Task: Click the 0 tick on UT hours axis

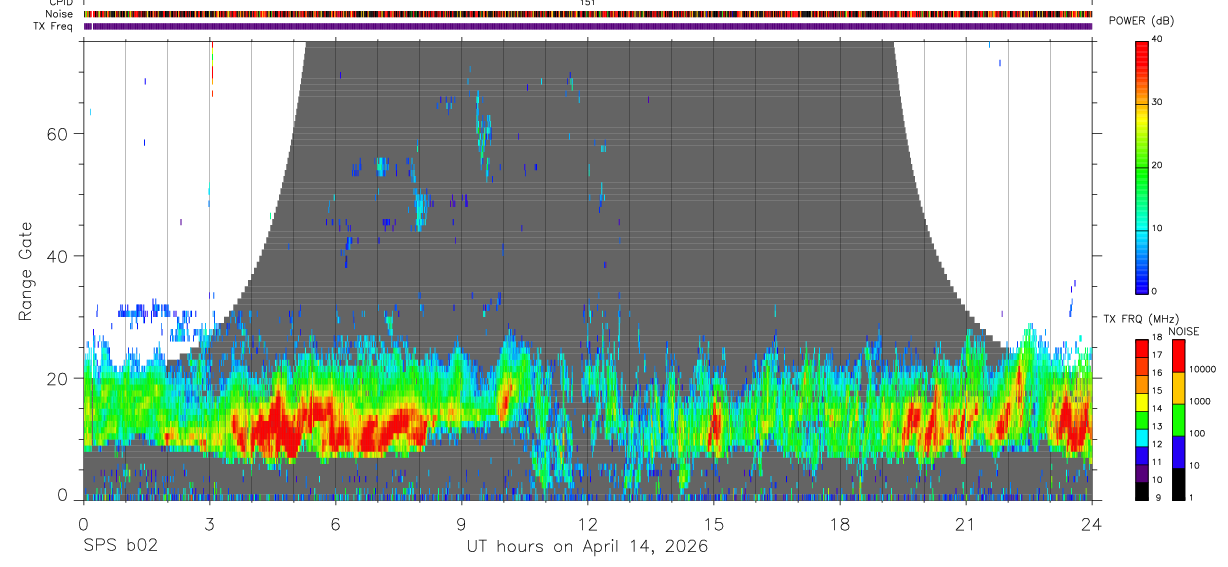Action: click(83, 523)
